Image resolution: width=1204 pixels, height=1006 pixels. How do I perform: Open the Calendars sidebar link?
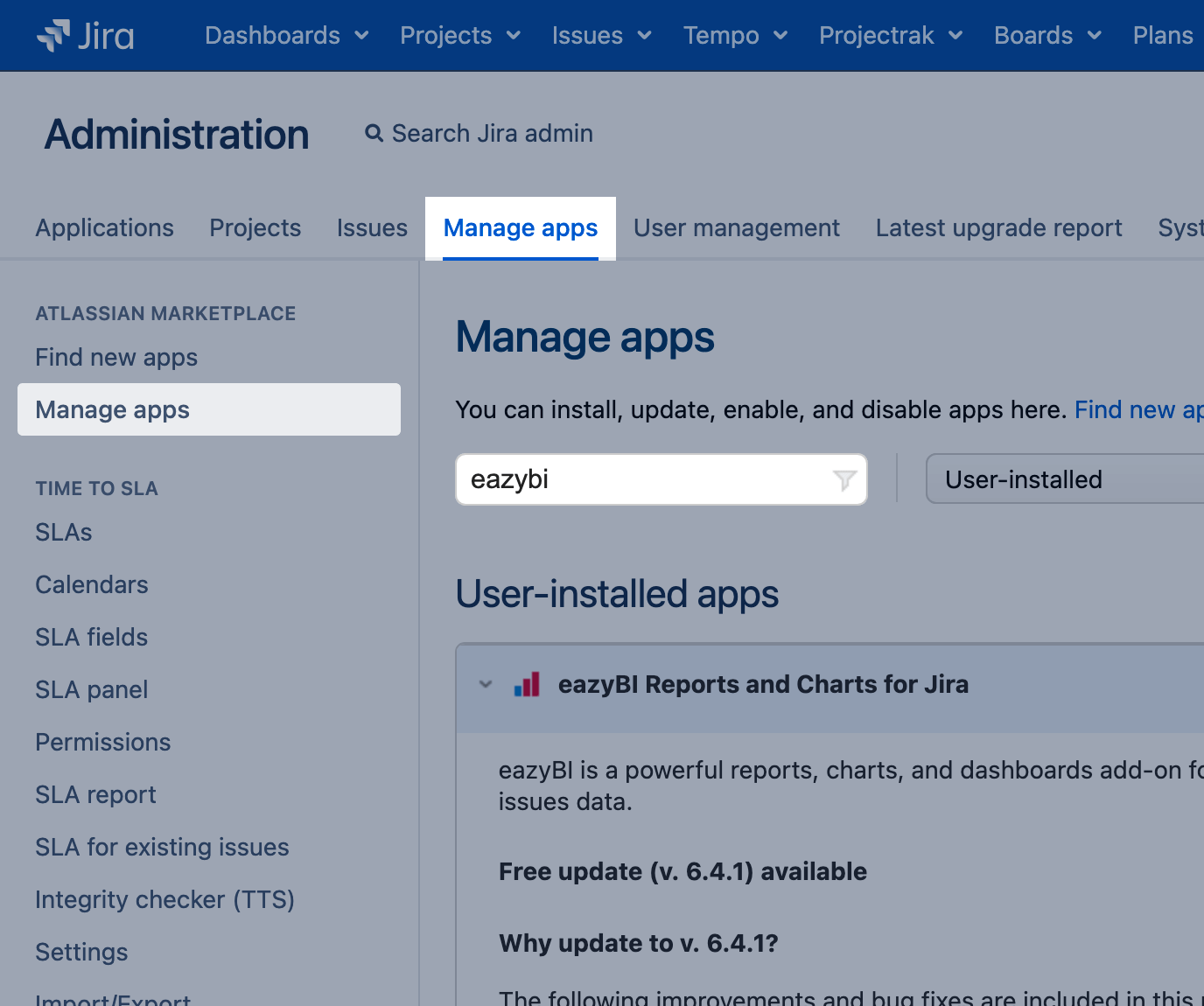click(92, 584)
